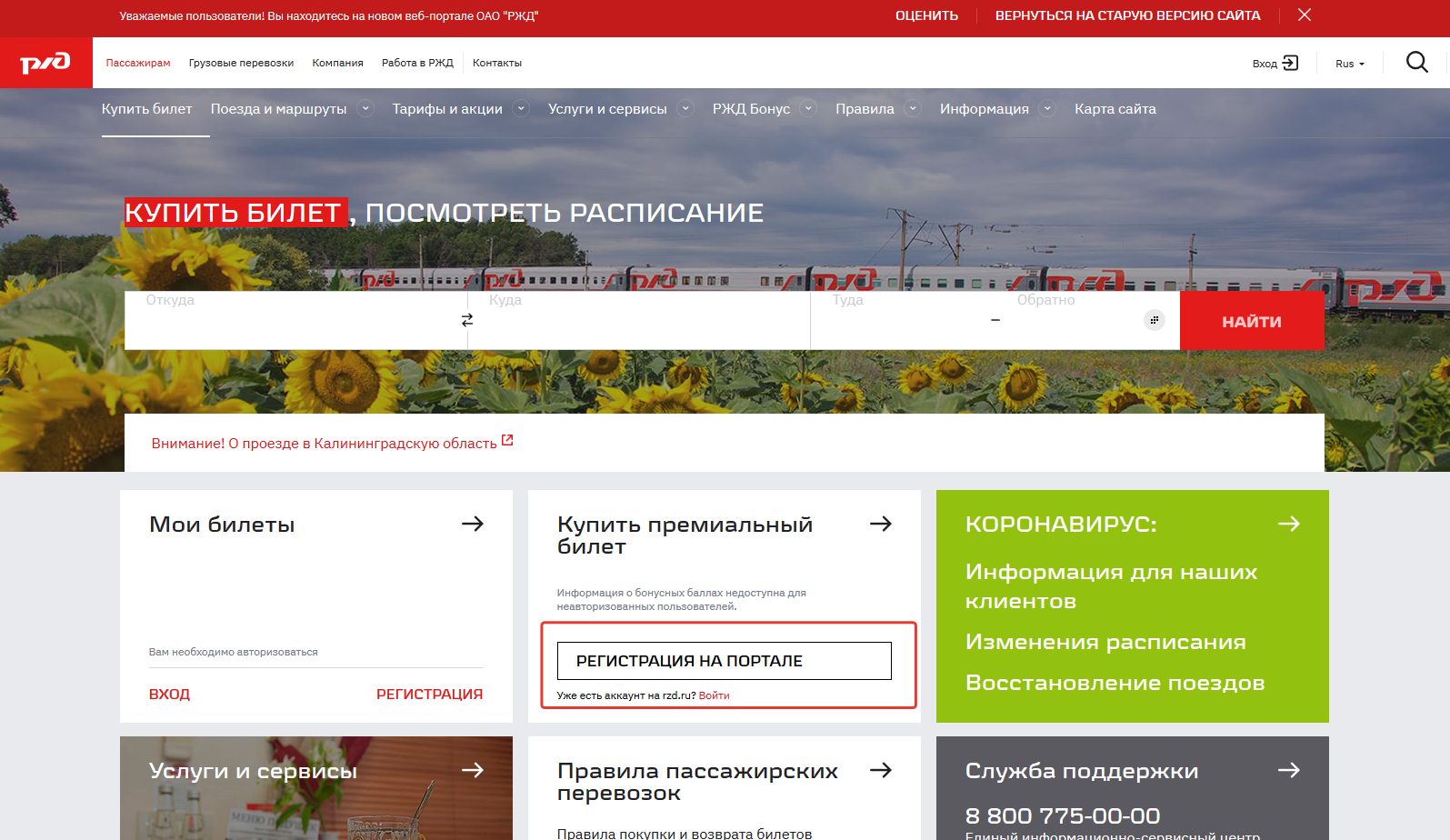Expand the Поезда и маршруты submenu
This screenshot has height=840, width=1450.
(x=365, y=109)
